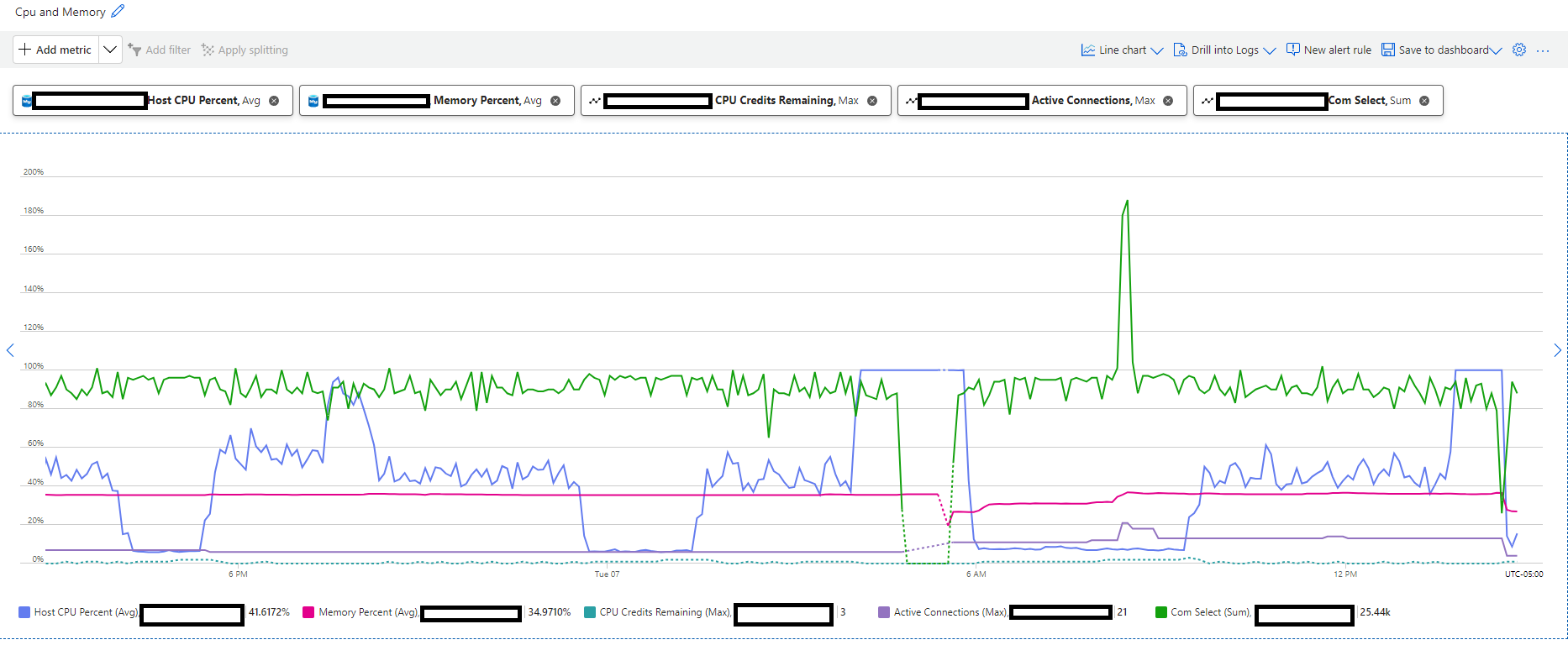
Task: Remove the Com Select metric
Action: [x=1424, y=101]
